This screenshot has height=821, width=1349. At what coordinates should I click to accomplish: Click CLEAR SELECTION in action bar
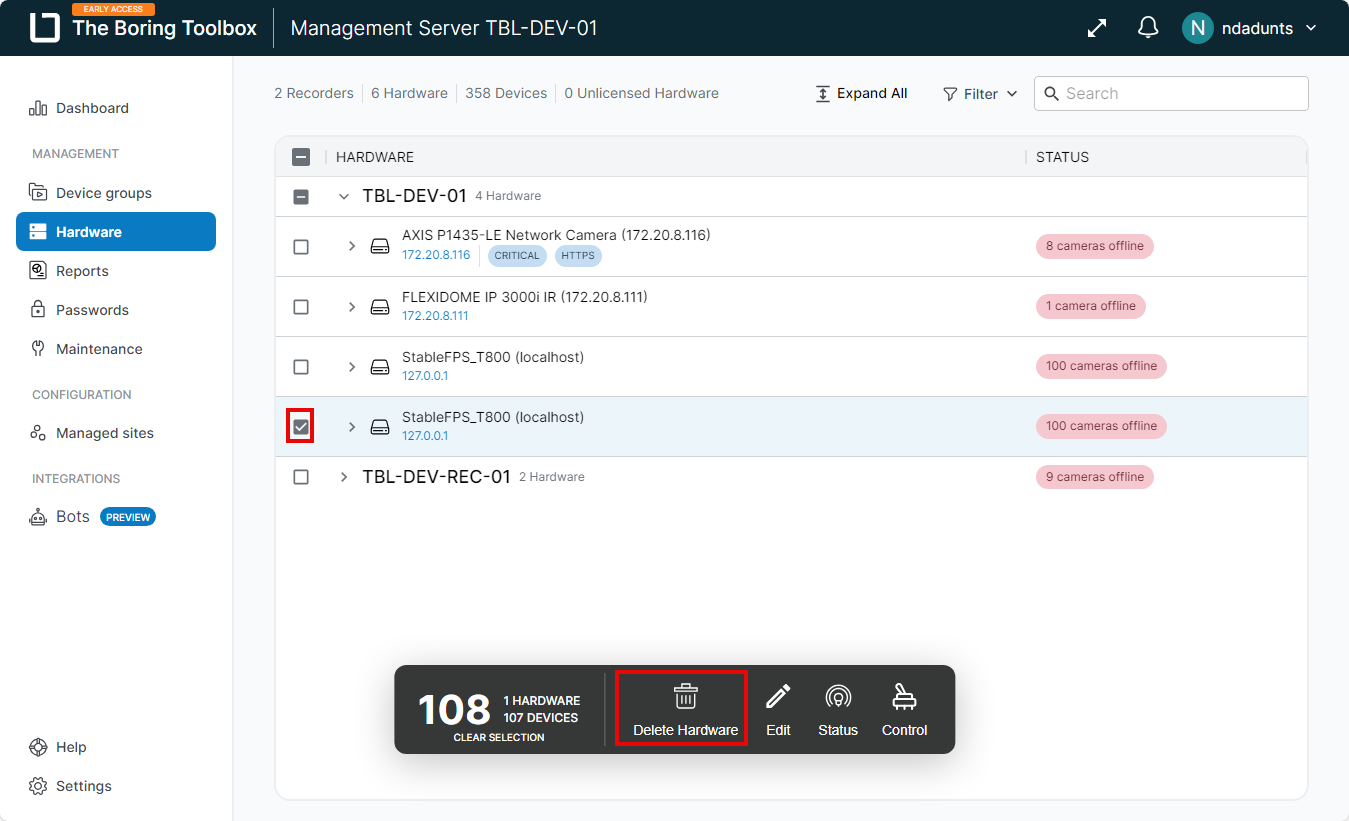(x=499, y=738)
